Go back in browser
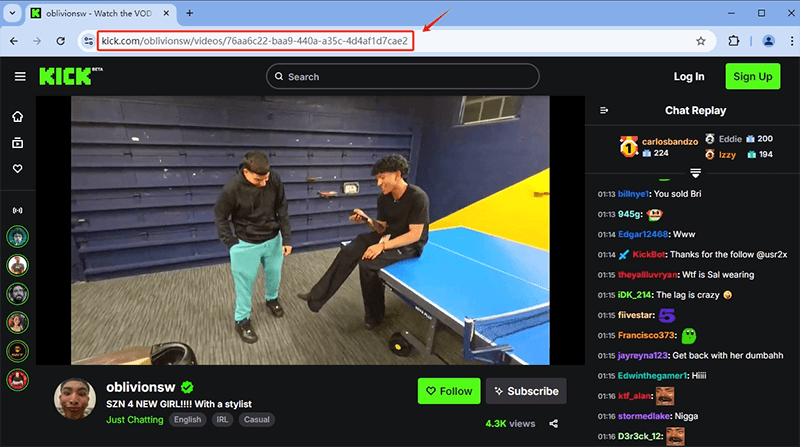Image resolution: width=800 pixels, height=447 pixels. (x=14, y=41)
